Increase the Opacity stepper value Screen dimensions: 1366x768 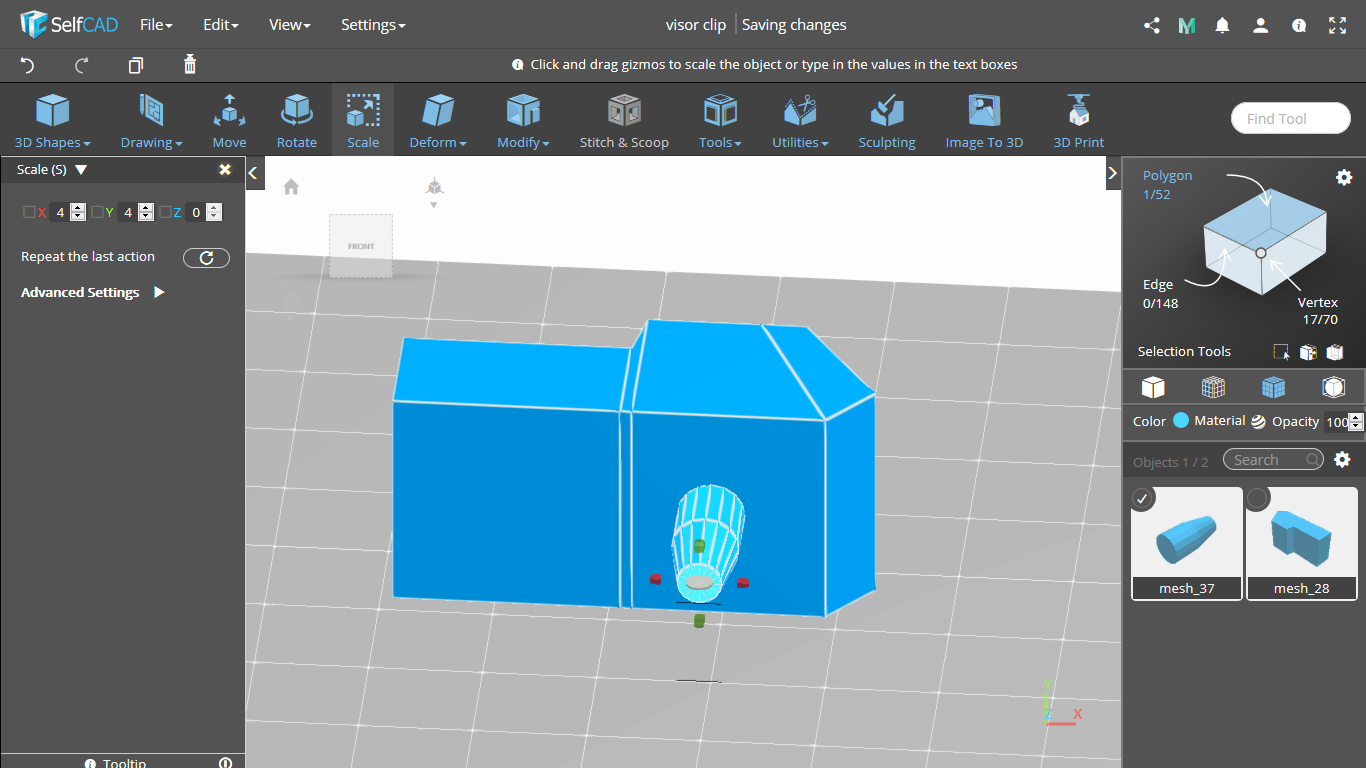(1356, 417)
